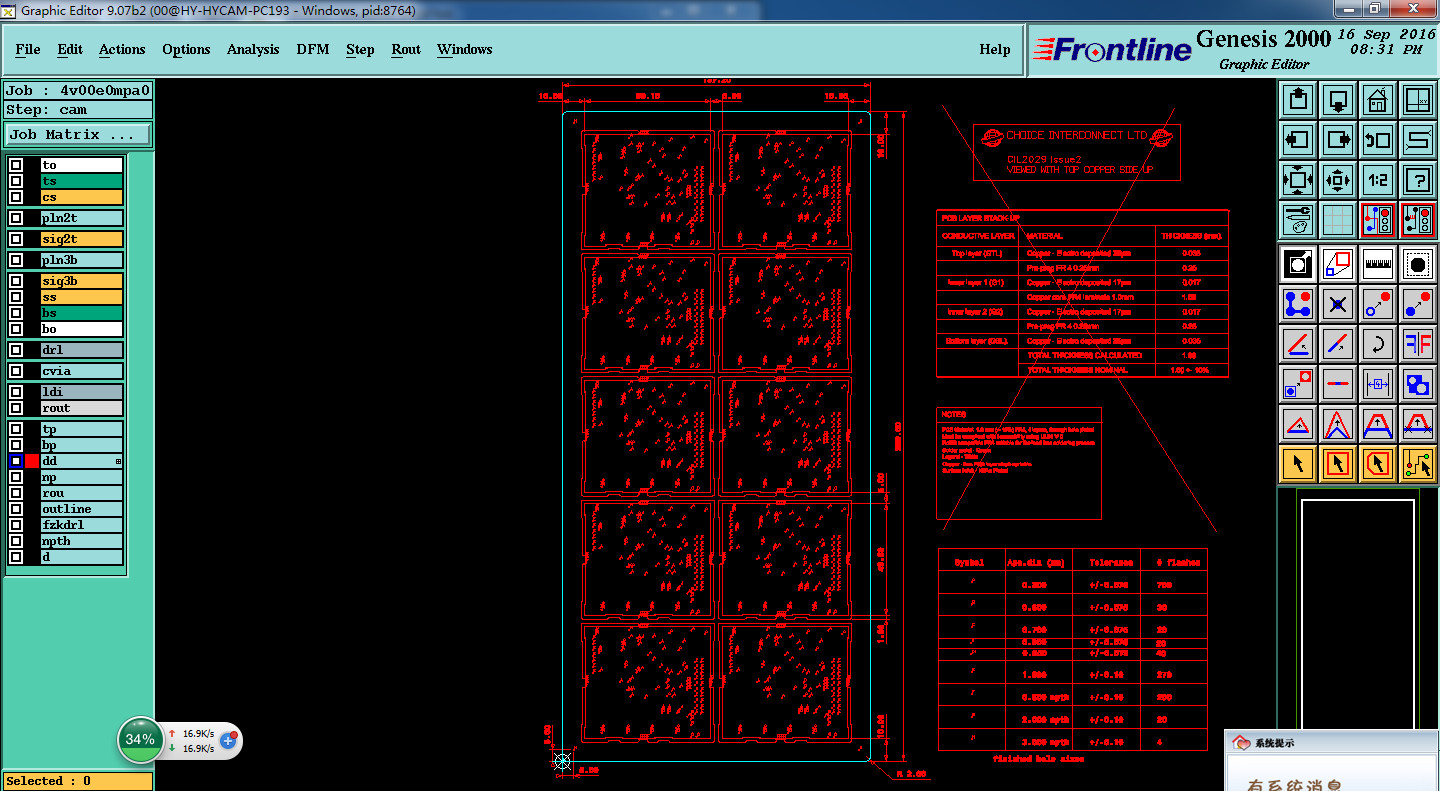Viewport: 1440px width, 791px height.
Task: Toggle the checkbox for layer to
Action: point(16,165)
